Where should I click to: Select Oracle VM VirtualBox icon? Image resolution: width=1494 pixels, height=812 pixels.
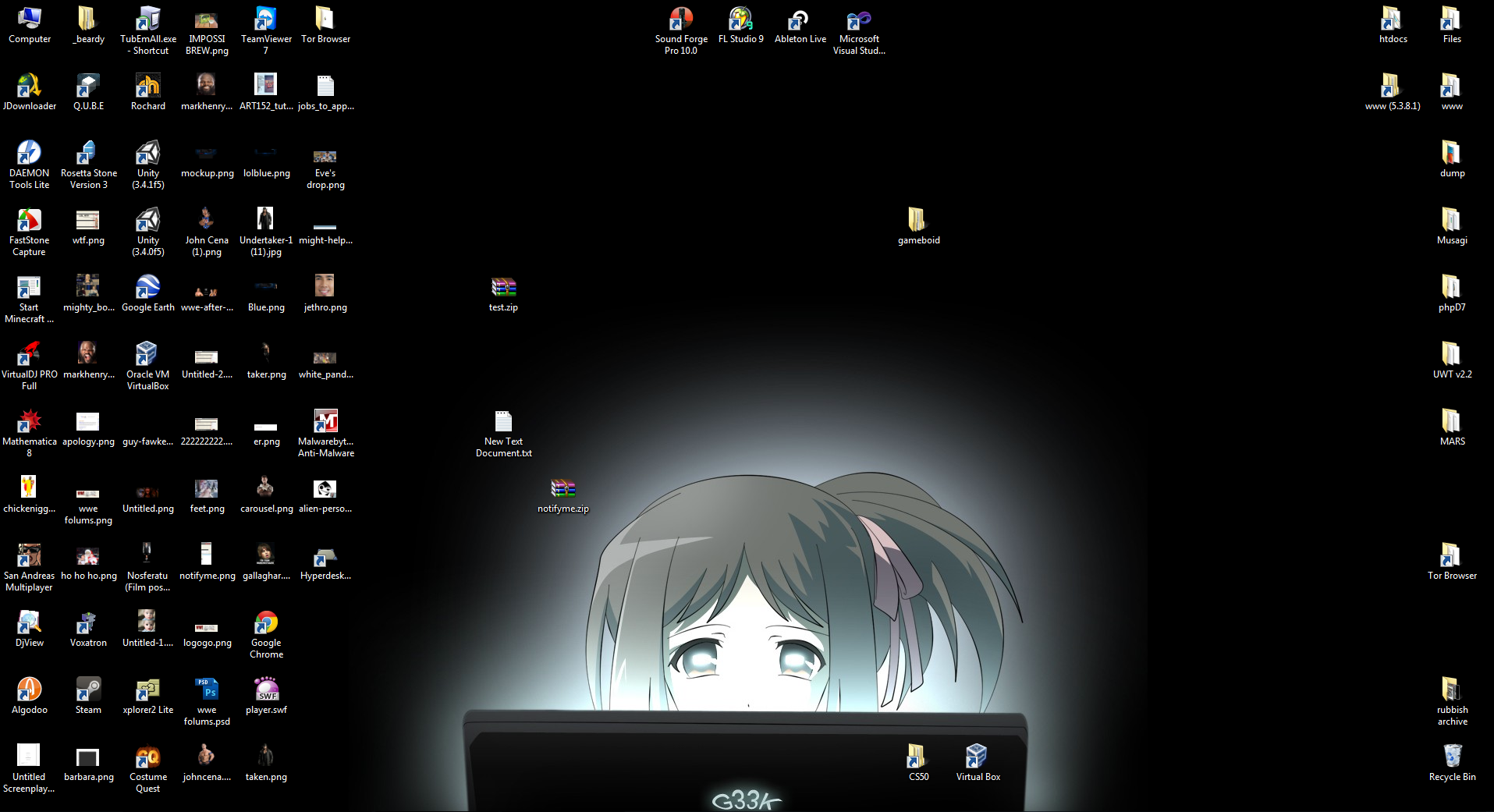coord(147,355)
